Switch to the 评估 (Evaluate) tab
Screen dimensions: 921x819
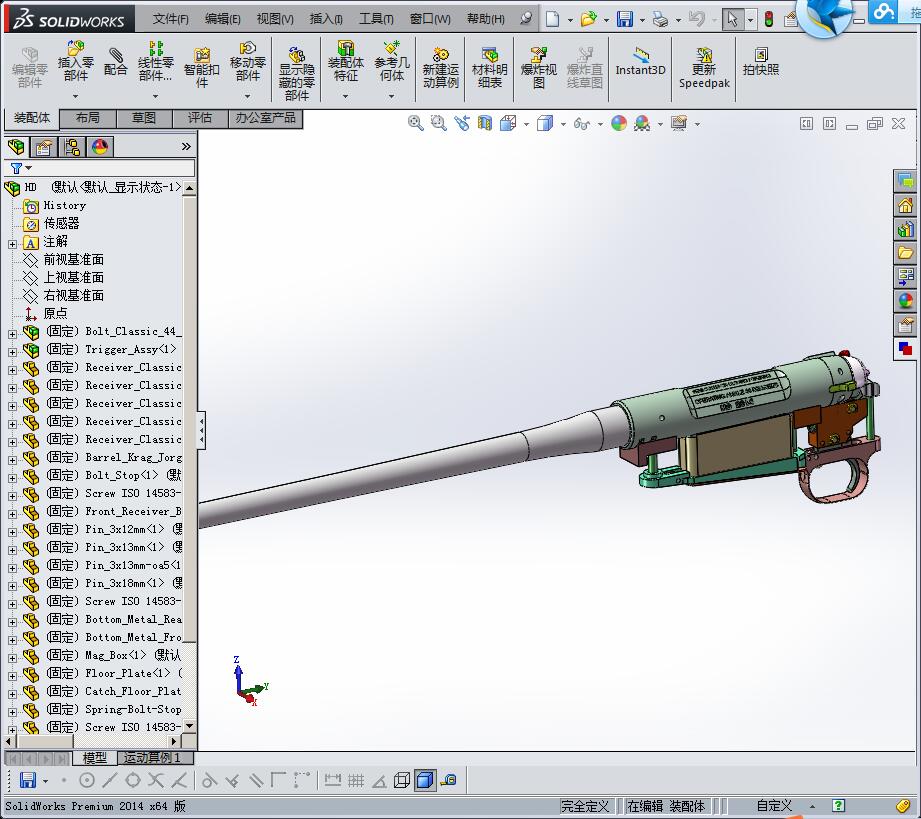pyautogui.click(x=200, y=118)
